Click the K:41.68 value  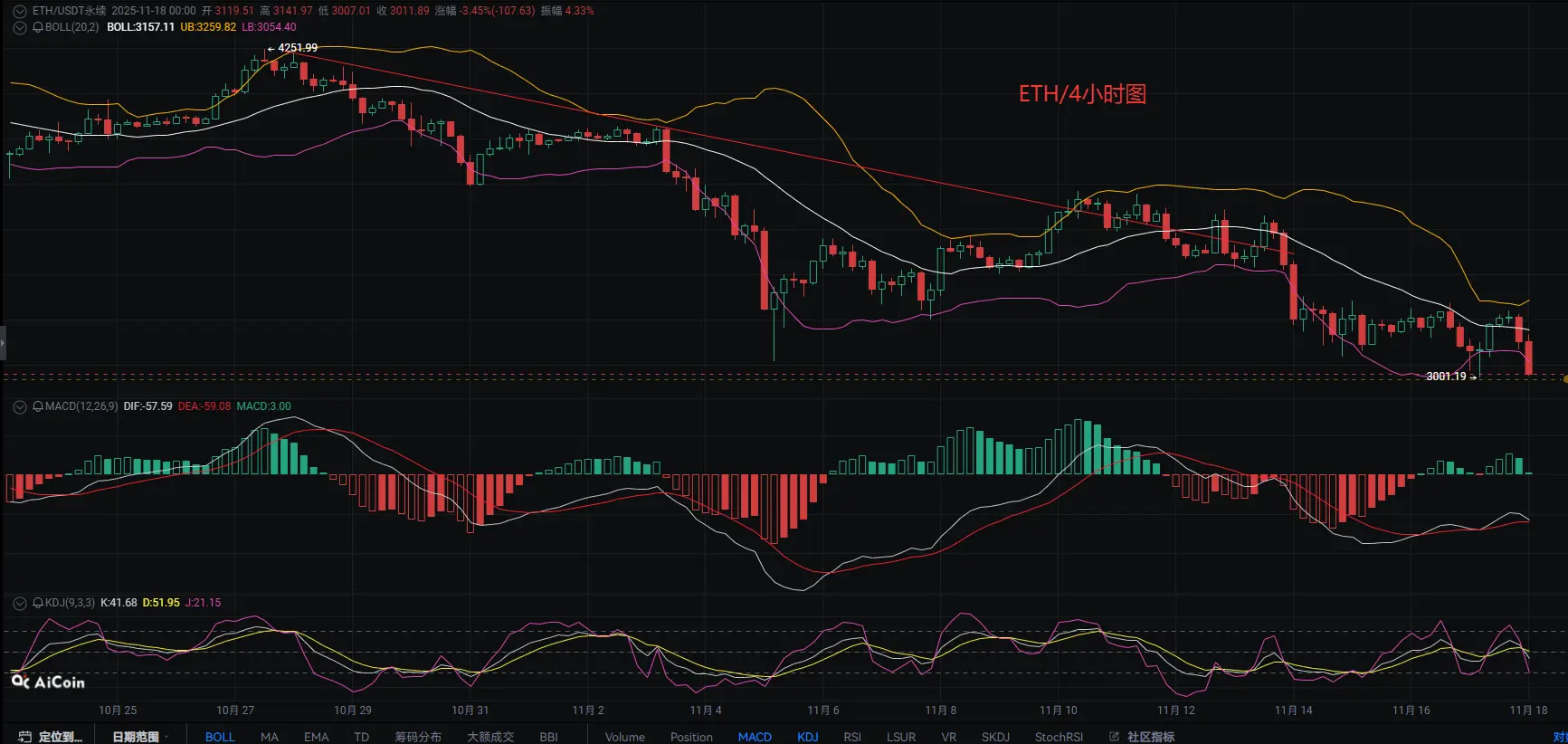point(119,603)
